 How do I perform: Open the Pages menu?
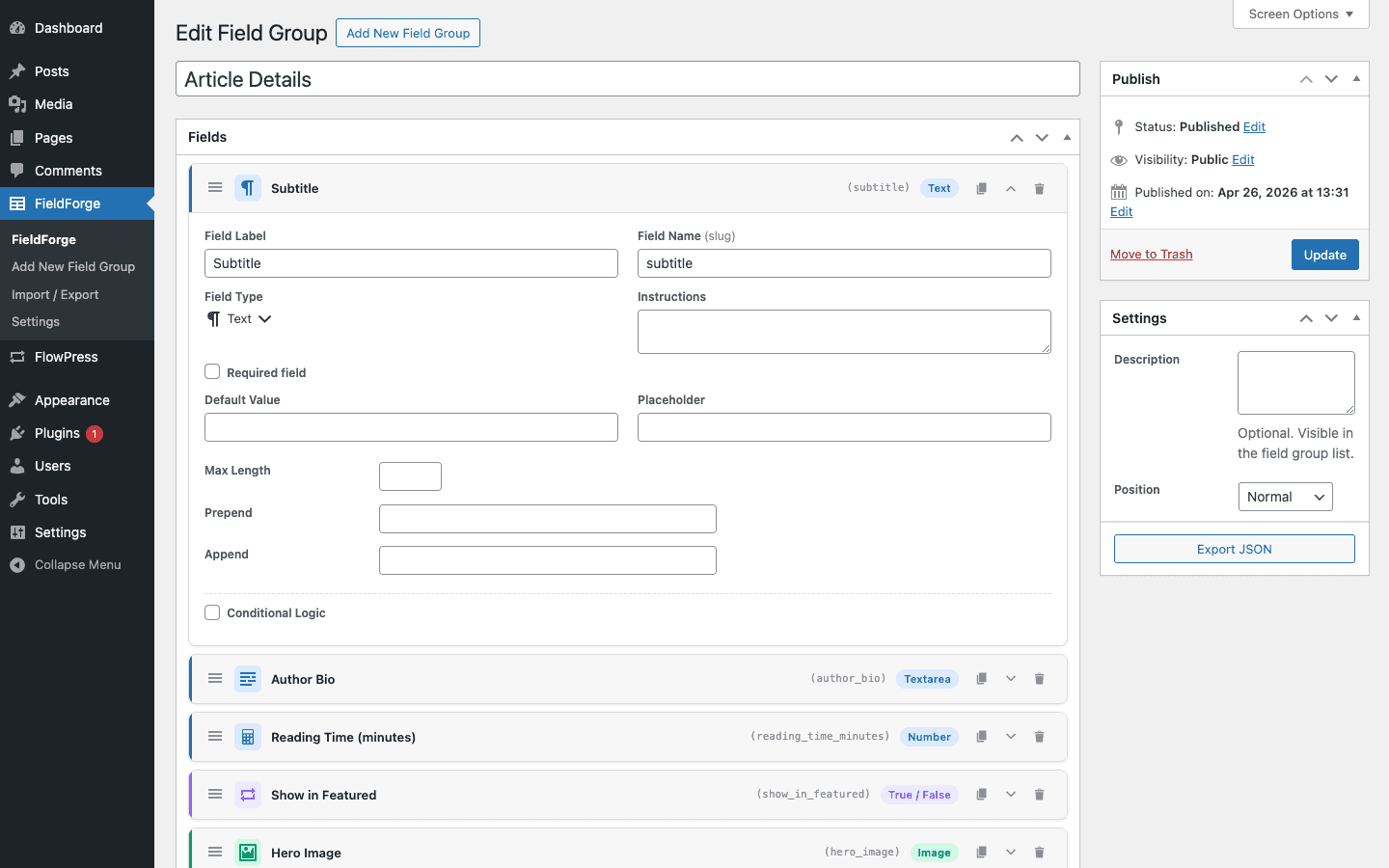77,138
